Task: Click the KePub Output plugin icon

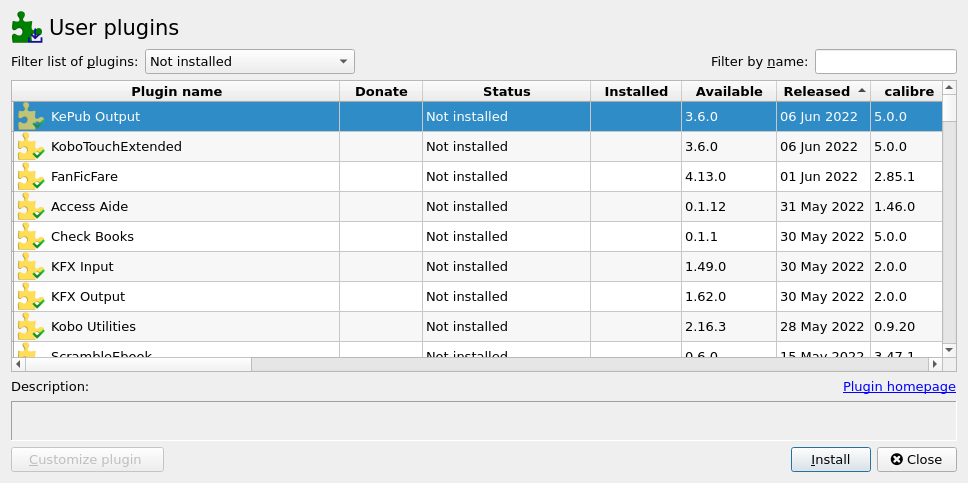Action: (x=30, y=117)
